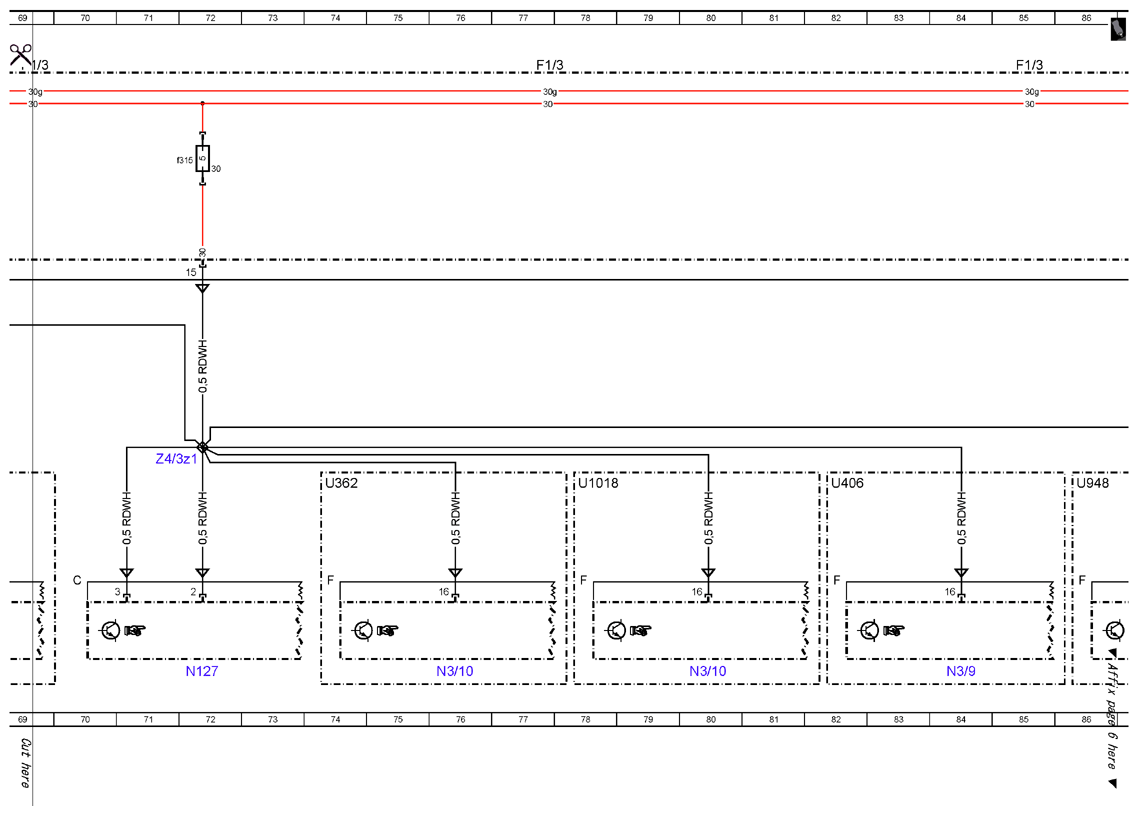Screen dimensions: 1138x815
Task: Click the glue tube affix icon
Action: click(x=1118, y=30)
